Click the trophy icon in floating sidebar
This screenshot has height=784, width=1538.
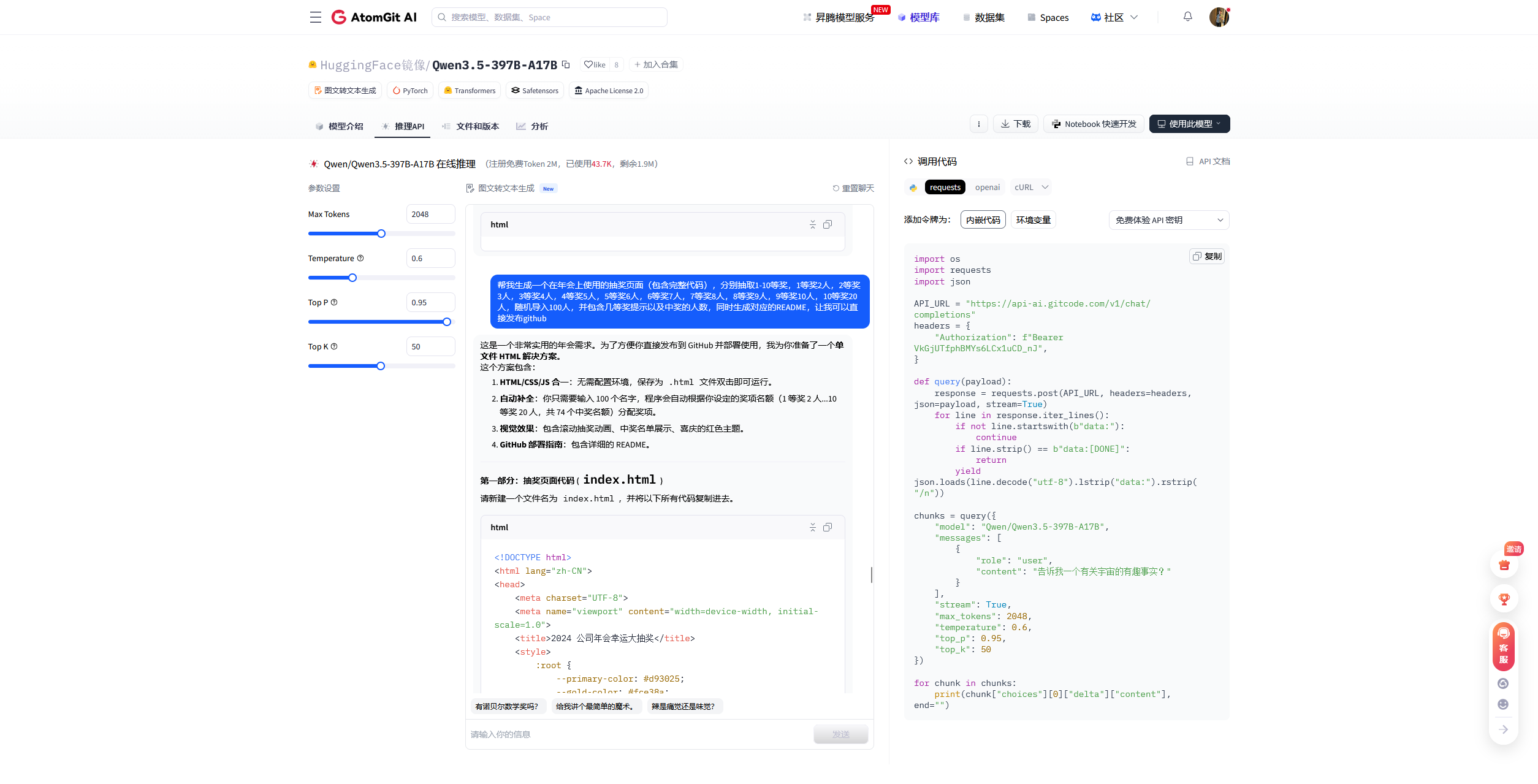click(x=1504, y=599)
